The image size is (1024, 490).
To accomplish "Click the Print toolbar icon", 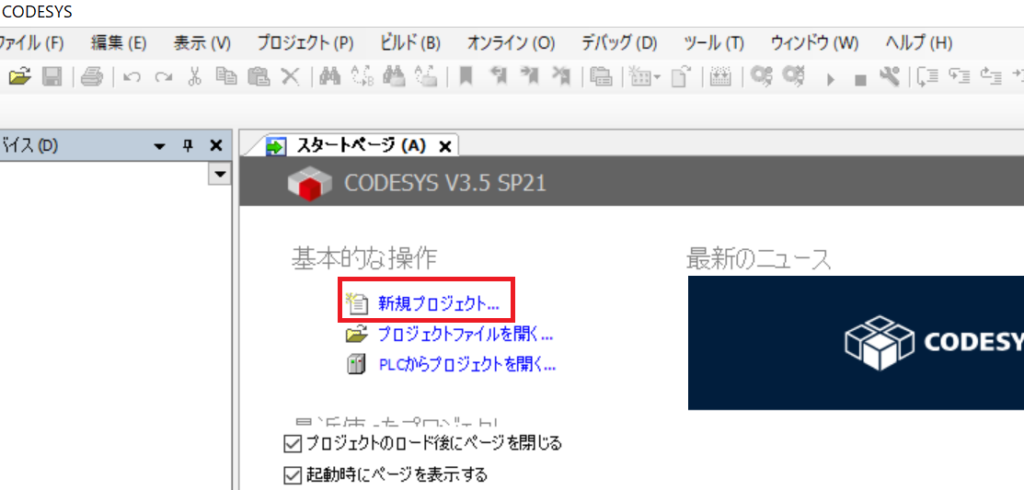I will tap(92, 76).
